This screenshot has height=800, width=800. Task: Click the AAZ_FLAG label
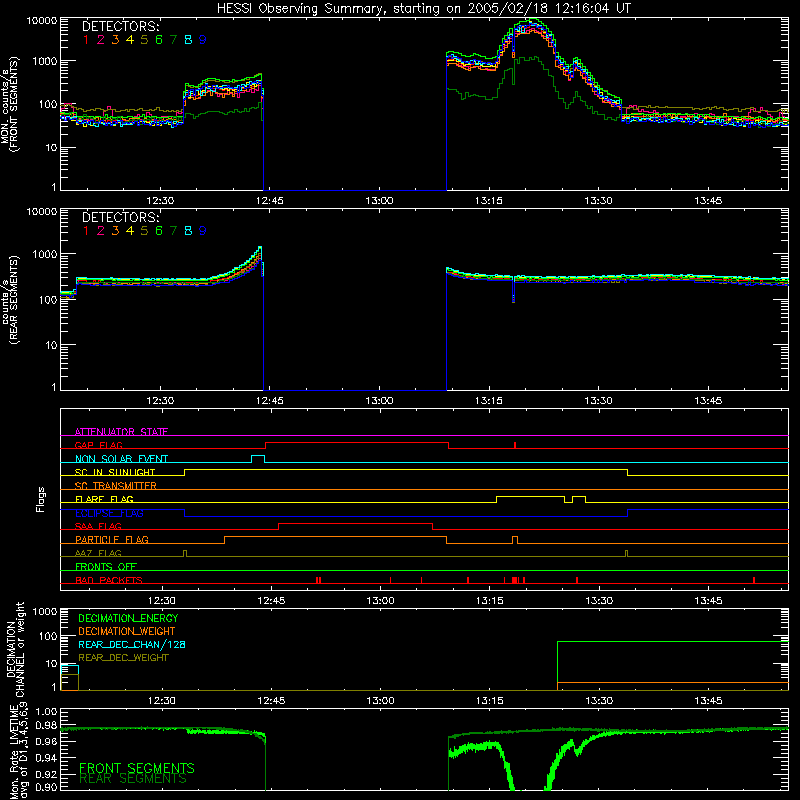click(98, 553)
